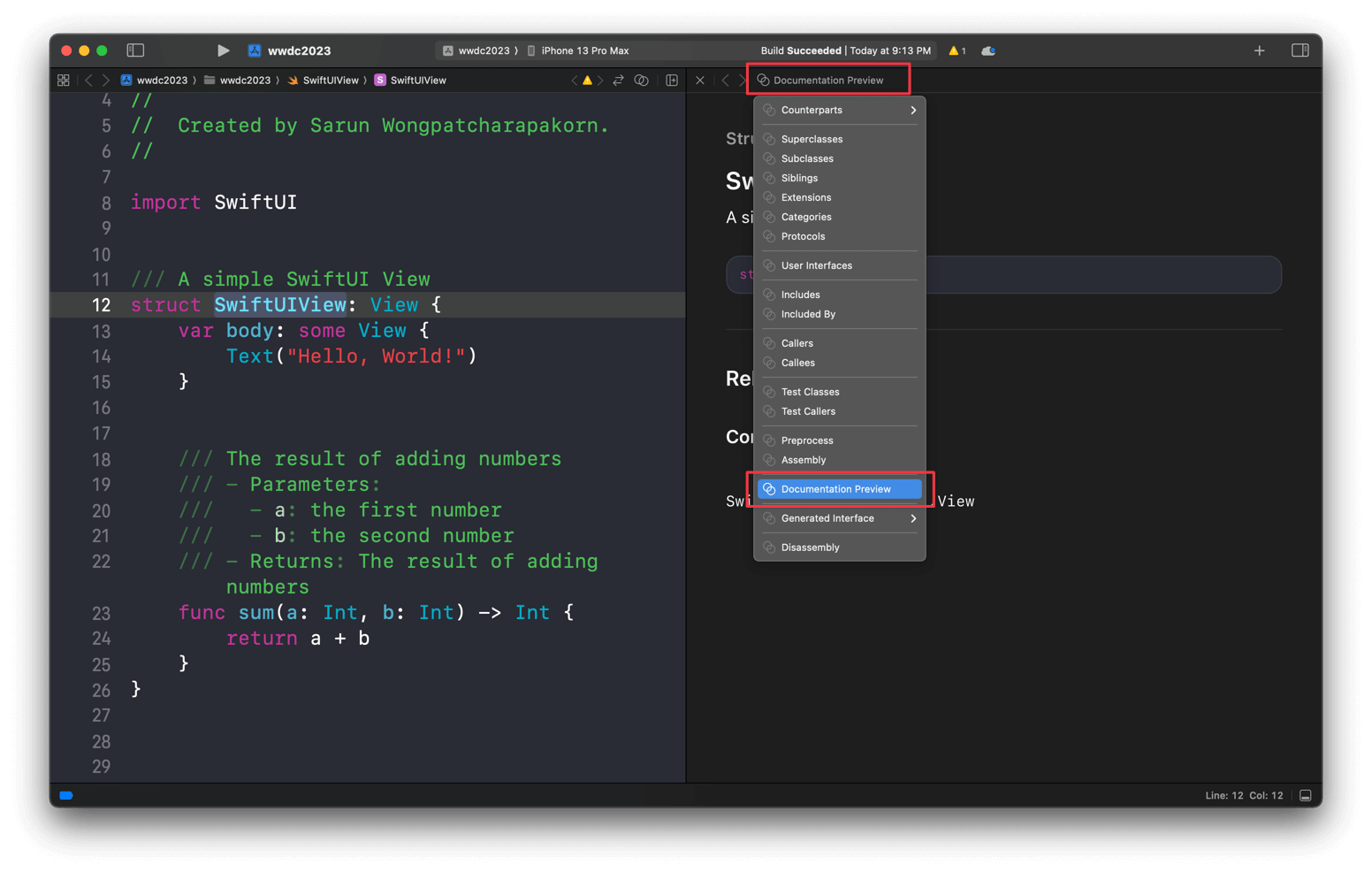Run the wwdc2023 scheme with Play

223,50
